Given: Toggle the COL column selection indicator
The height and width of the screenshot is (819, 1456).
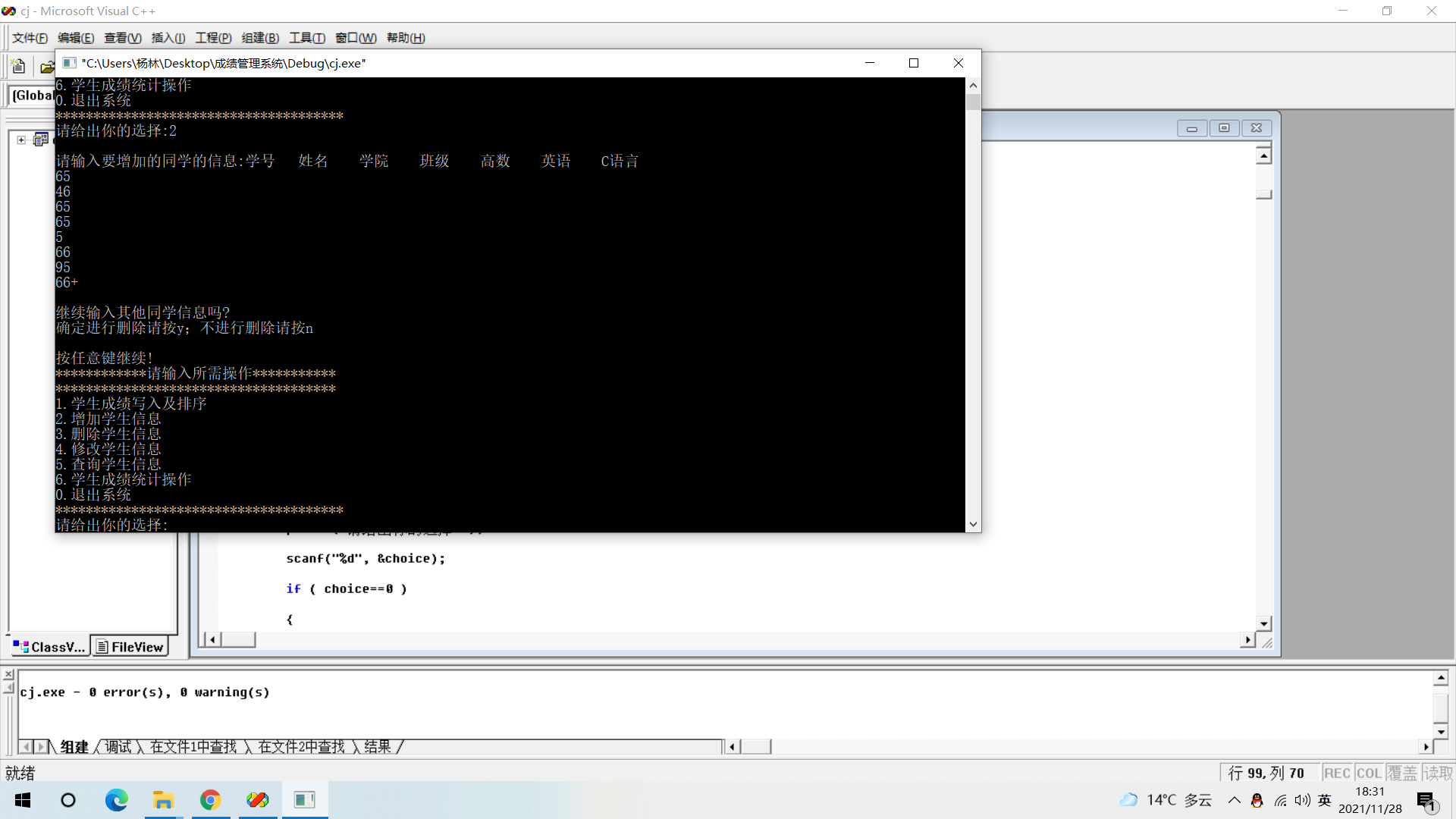Looking at the screenshot, I should [1370, 772].
